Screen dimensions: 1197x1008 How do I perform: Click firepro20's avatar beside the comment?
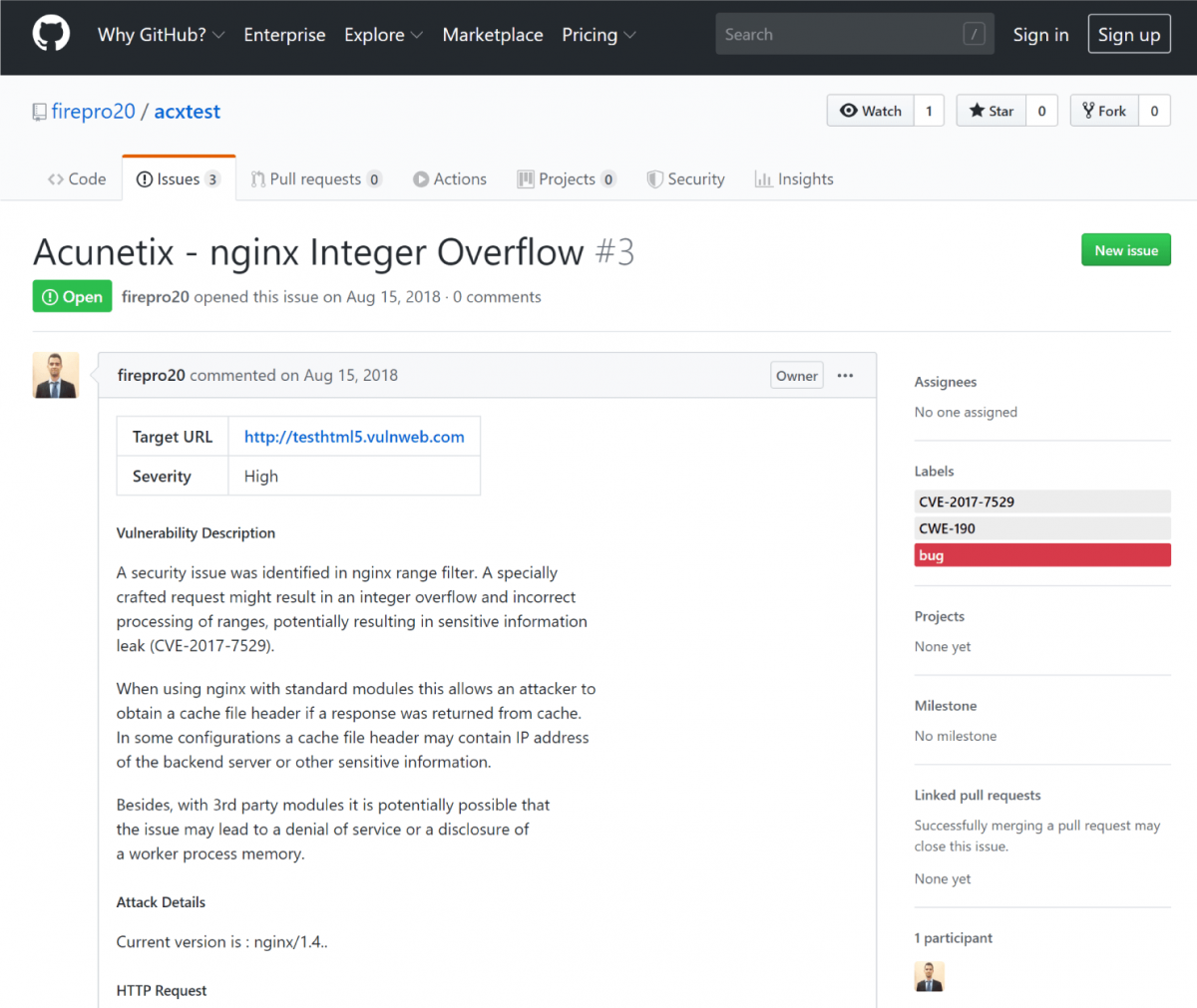(56, 376)
